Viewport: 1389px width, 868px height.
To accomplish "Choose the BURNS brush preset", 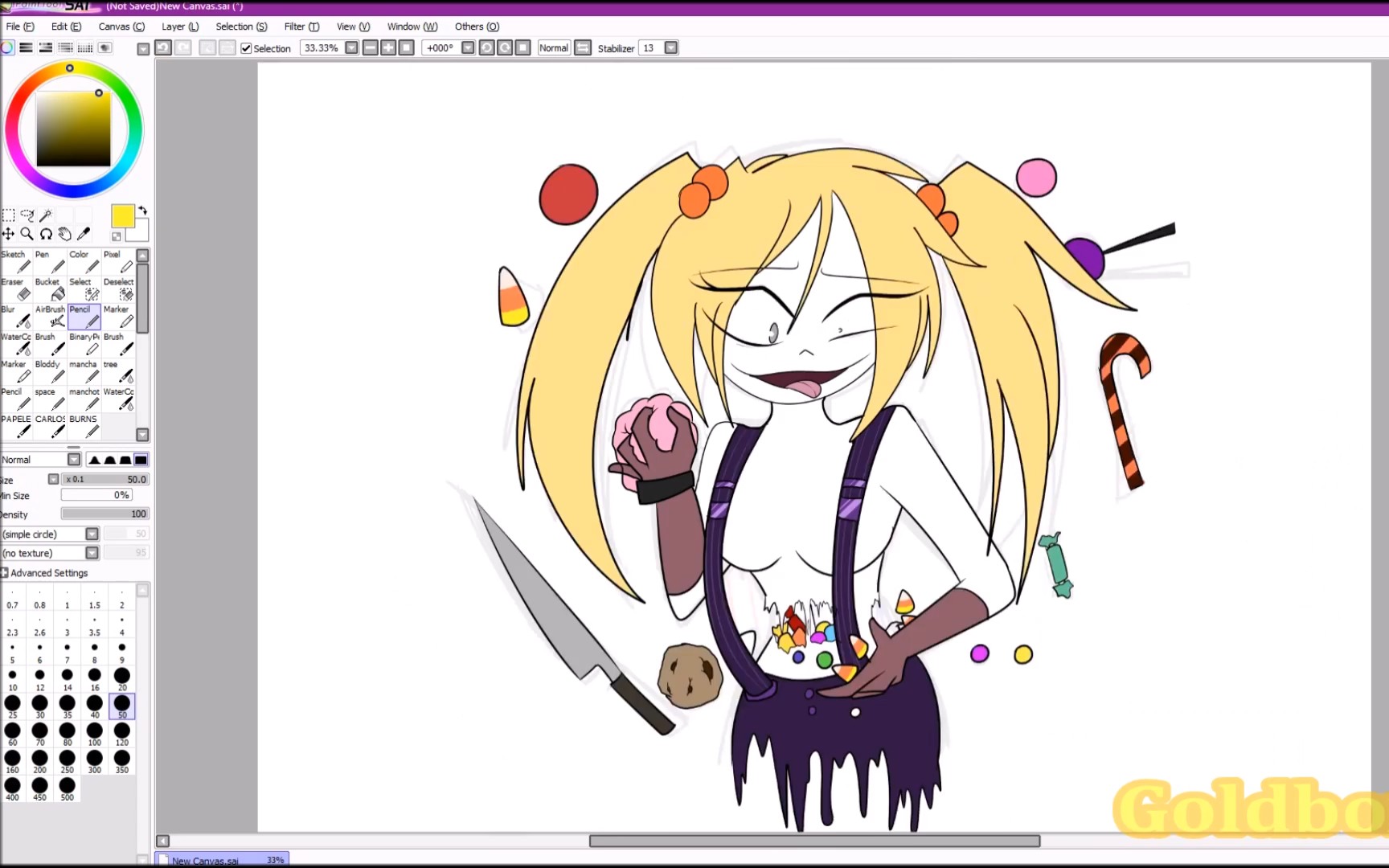I will pos(84,426).
